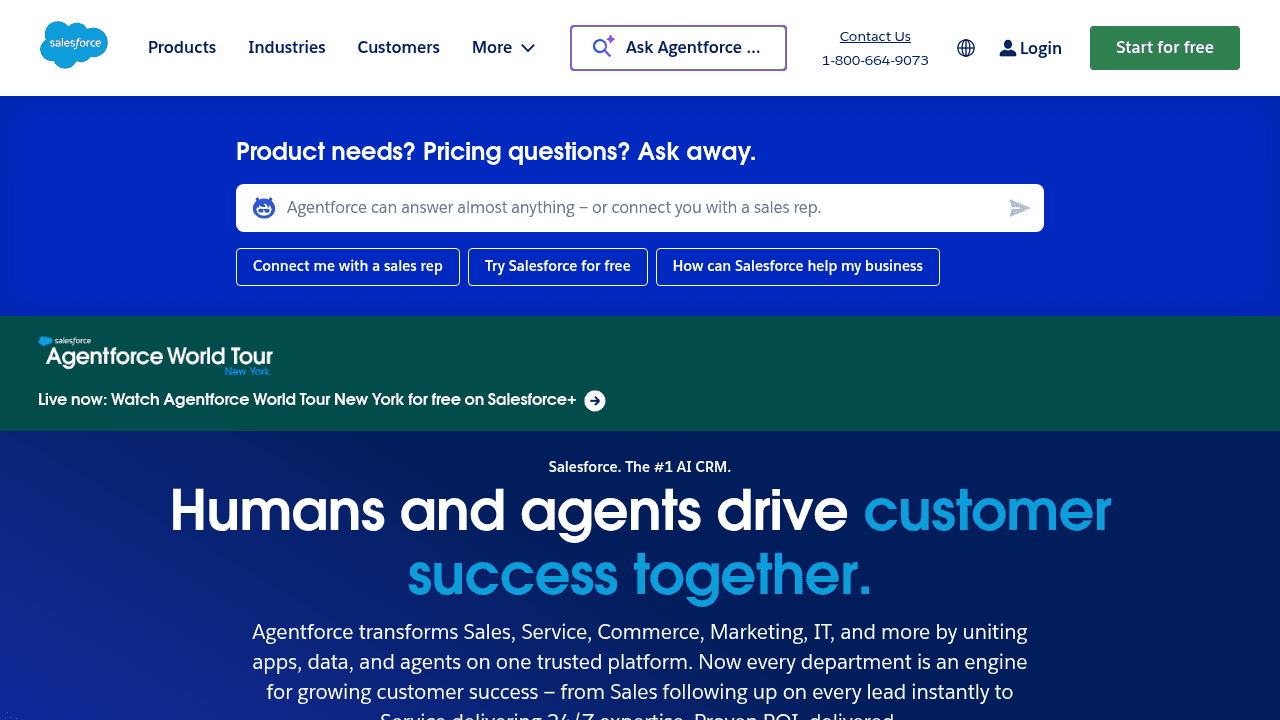Click the send arrow in Agentforce prompt
Screen dimensions: 1280x720
(1019, 208)
